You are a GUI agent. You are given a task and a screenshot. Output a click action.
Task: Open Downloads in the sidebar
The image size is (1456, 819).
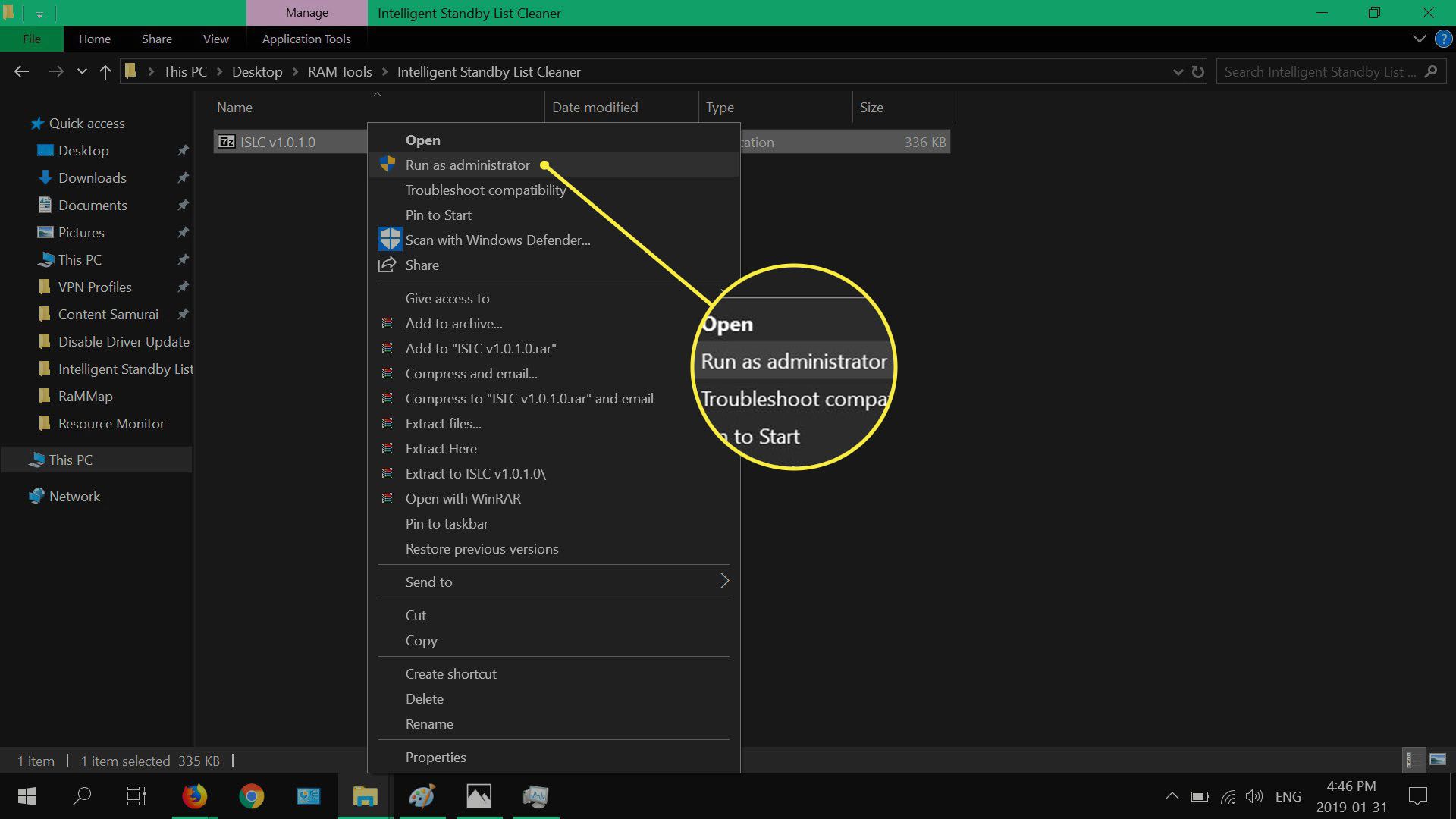click(93, 177)
